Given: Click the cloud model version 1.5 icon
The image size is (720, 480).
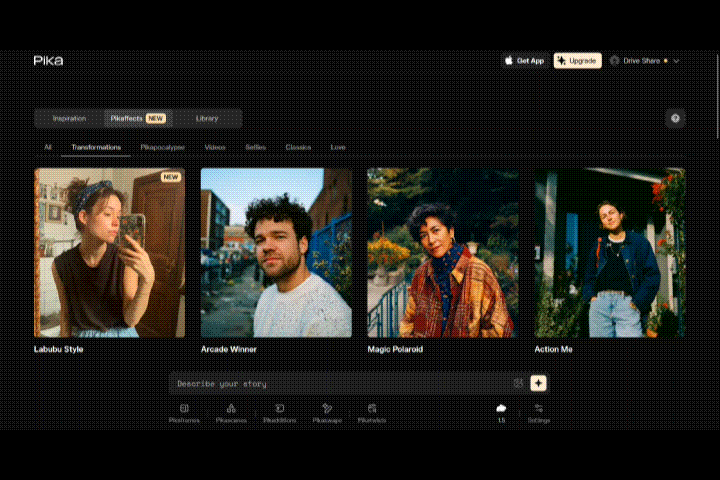Looking at the screenshot, I should 501,408.
